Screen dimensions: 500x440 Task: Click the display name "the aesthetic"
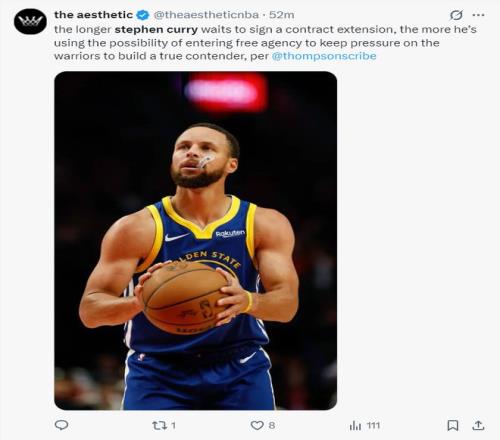tap(93, 15)
